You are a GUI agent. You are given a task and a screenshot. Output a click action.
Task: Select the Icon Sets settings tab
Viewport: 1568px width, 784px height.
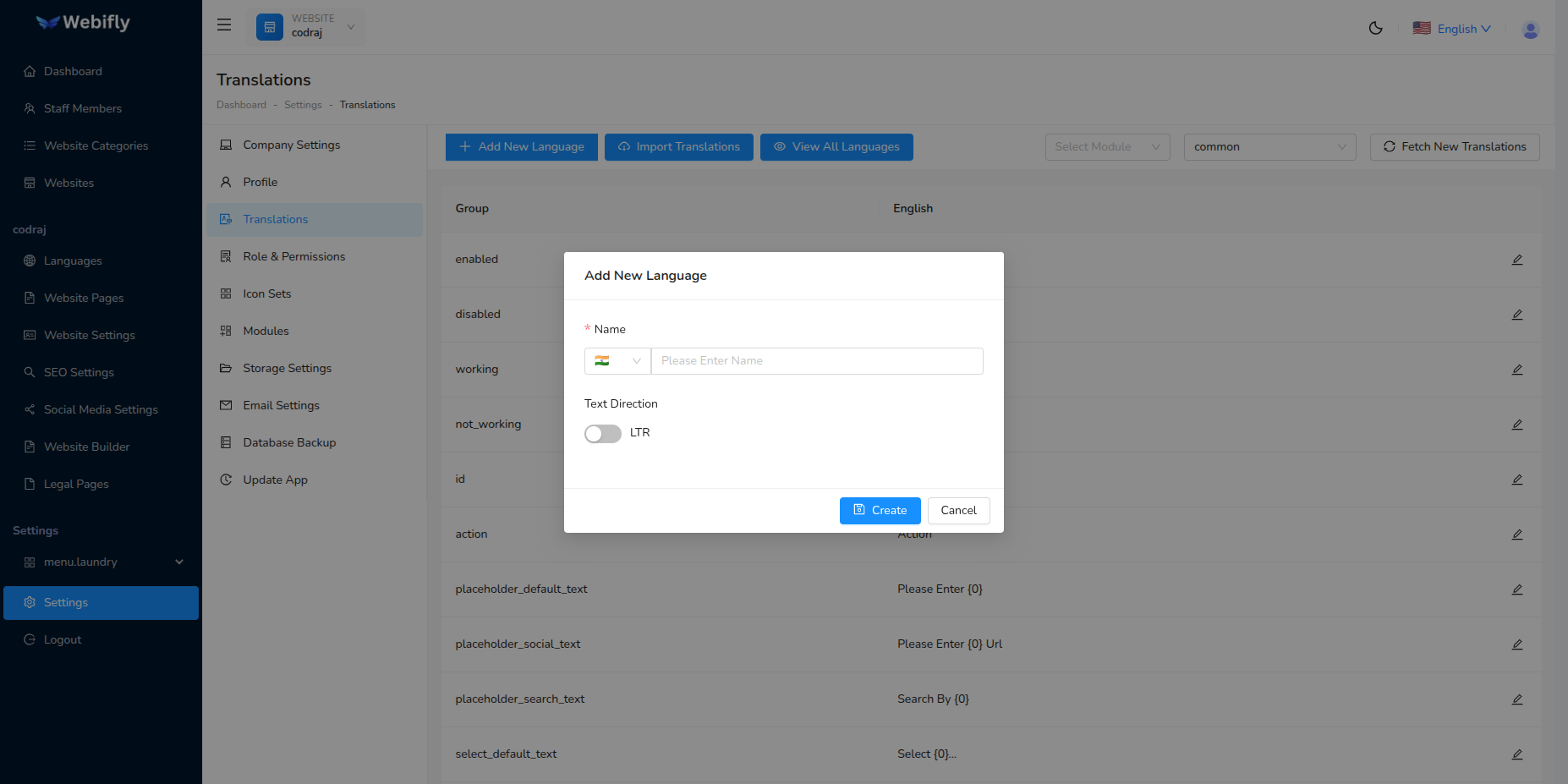(266, 293)
